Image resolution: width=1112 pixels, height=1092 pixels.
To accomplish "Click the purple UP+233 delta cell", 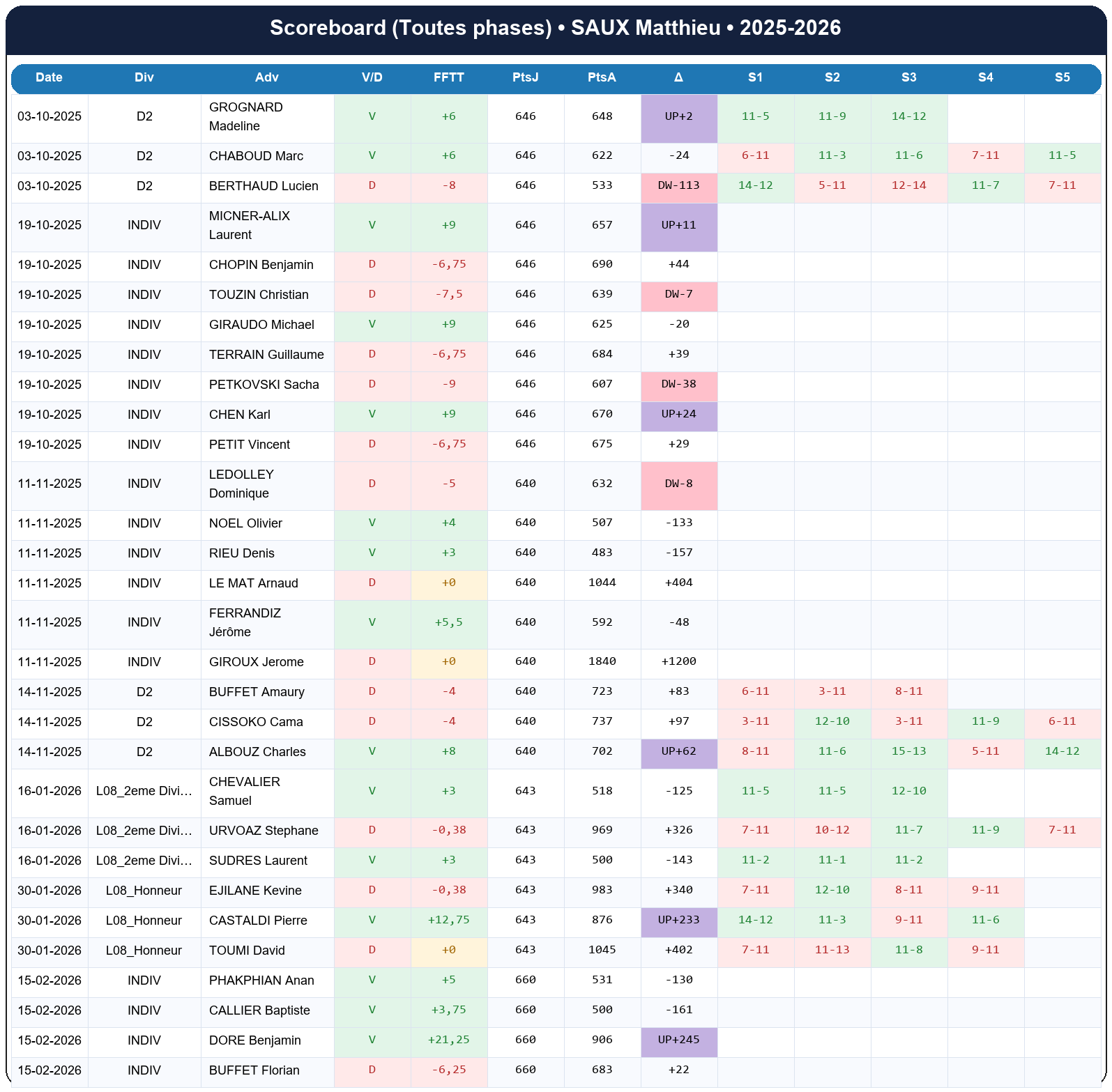I will pyautogui.click(x=678, y=920).
